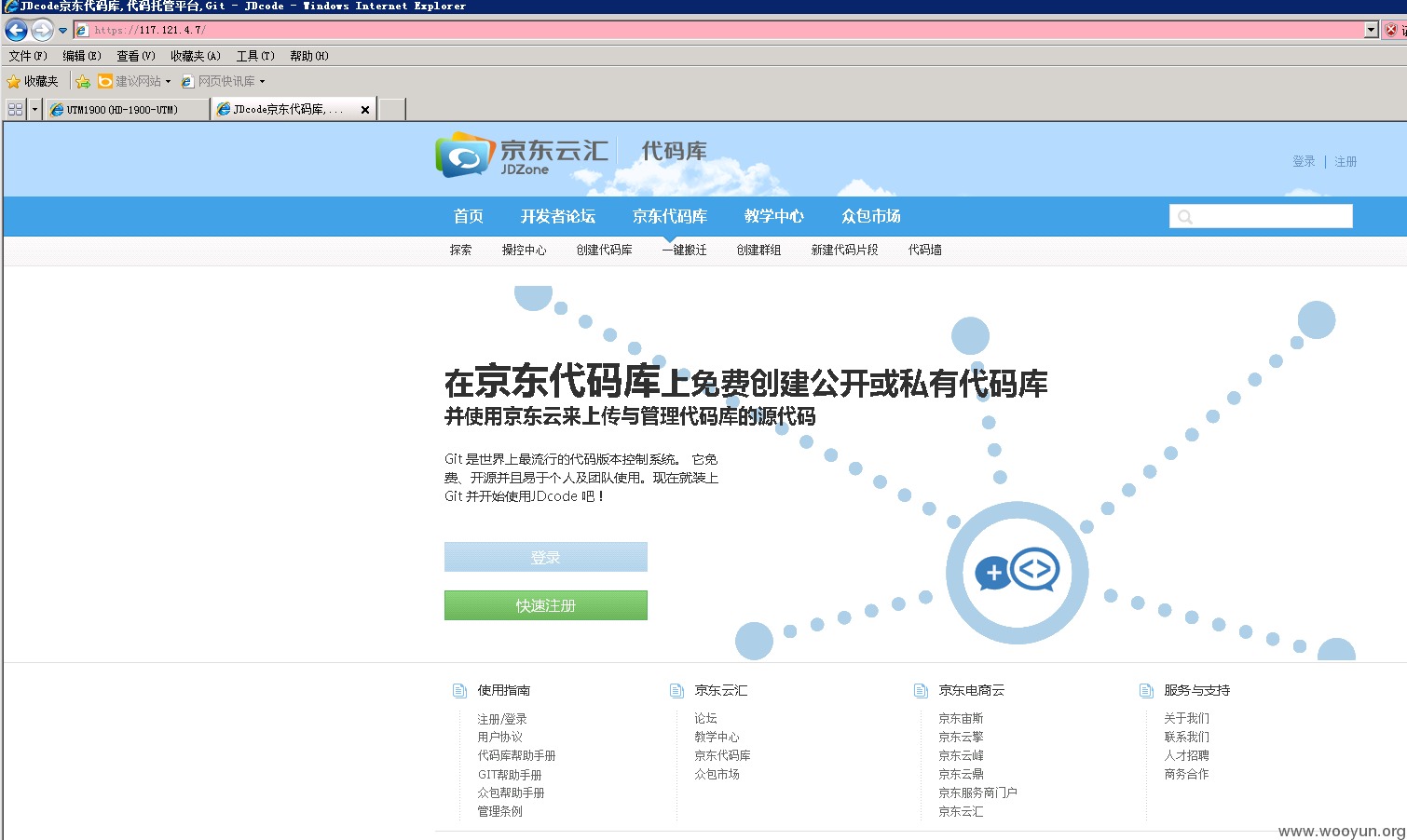This screenshot has width=1407, height=840.
Task: Click the browser Forward arrow button
Action: coord(42,30)
